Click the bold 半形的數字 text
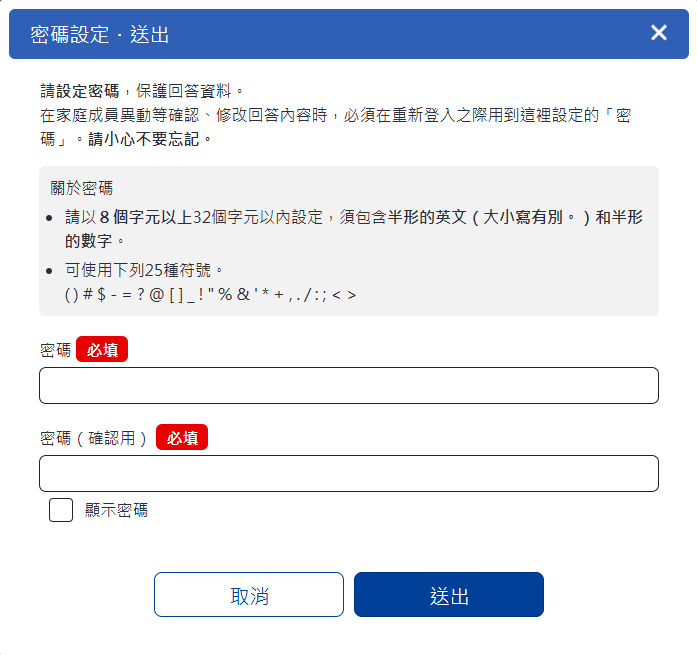 pyautogui.click(x=95, y=241)
